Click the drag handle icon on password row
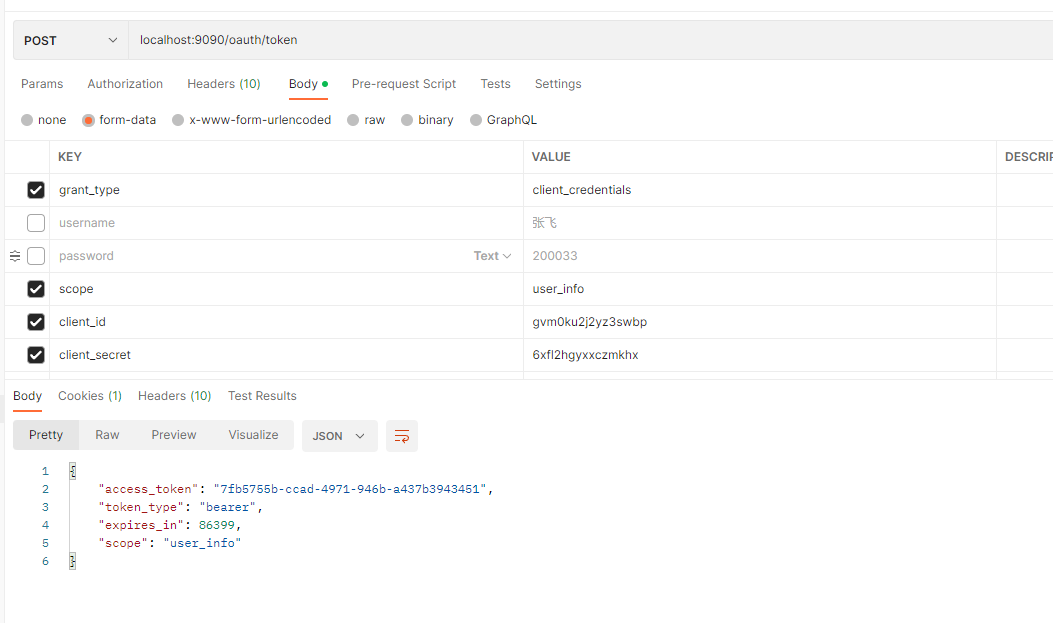The width and height of the screenshot is (1053, 623). tap(15, 256)
